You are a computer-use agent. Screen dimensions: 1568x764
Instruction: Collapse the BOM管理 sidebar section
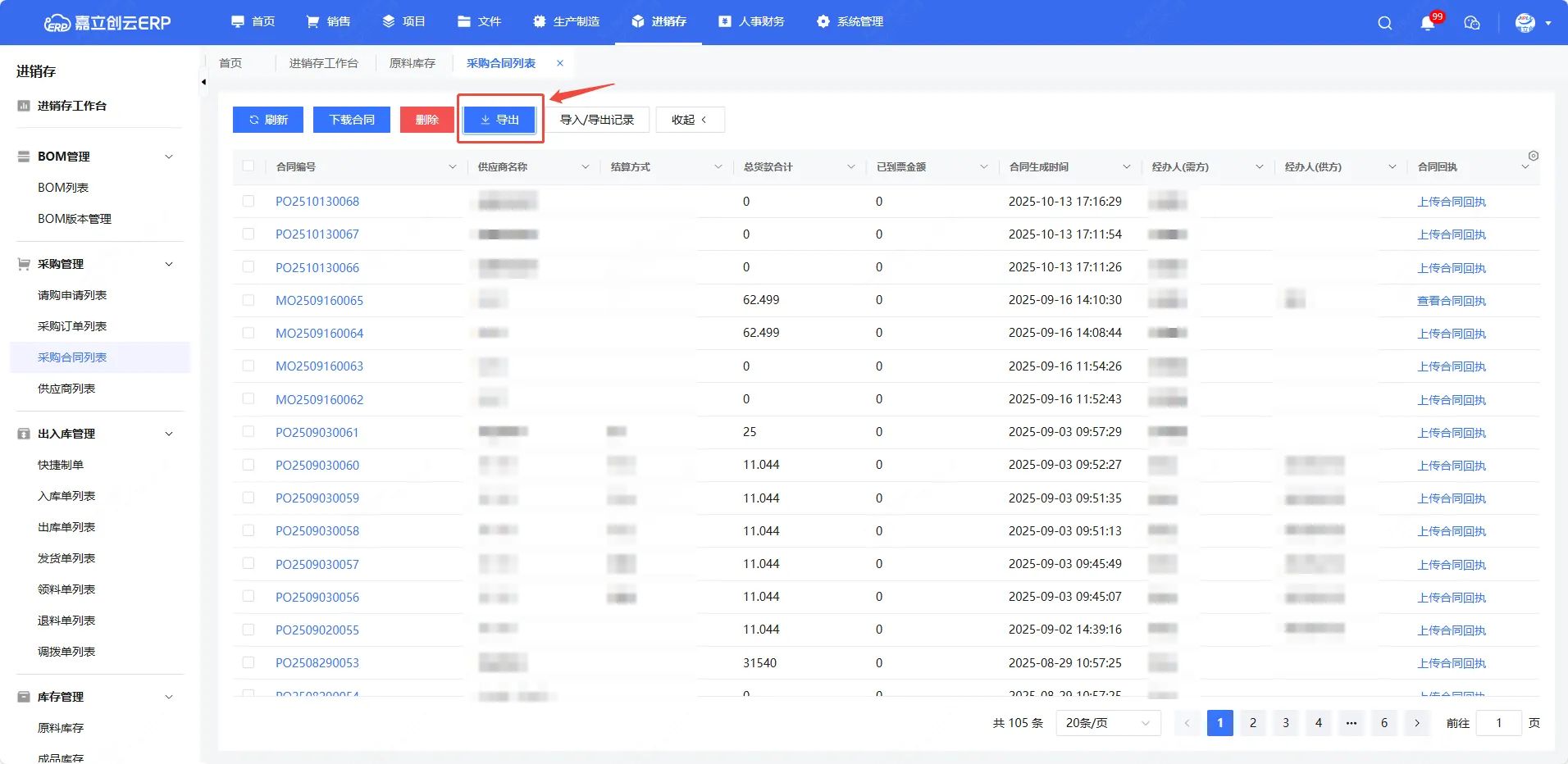169,157
